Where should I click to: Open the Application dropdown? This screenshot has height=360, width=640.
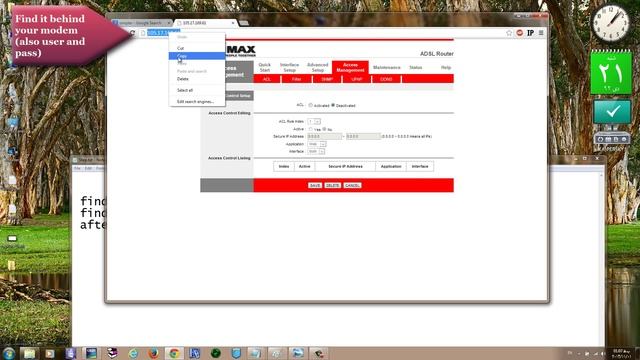coord(317,144)
